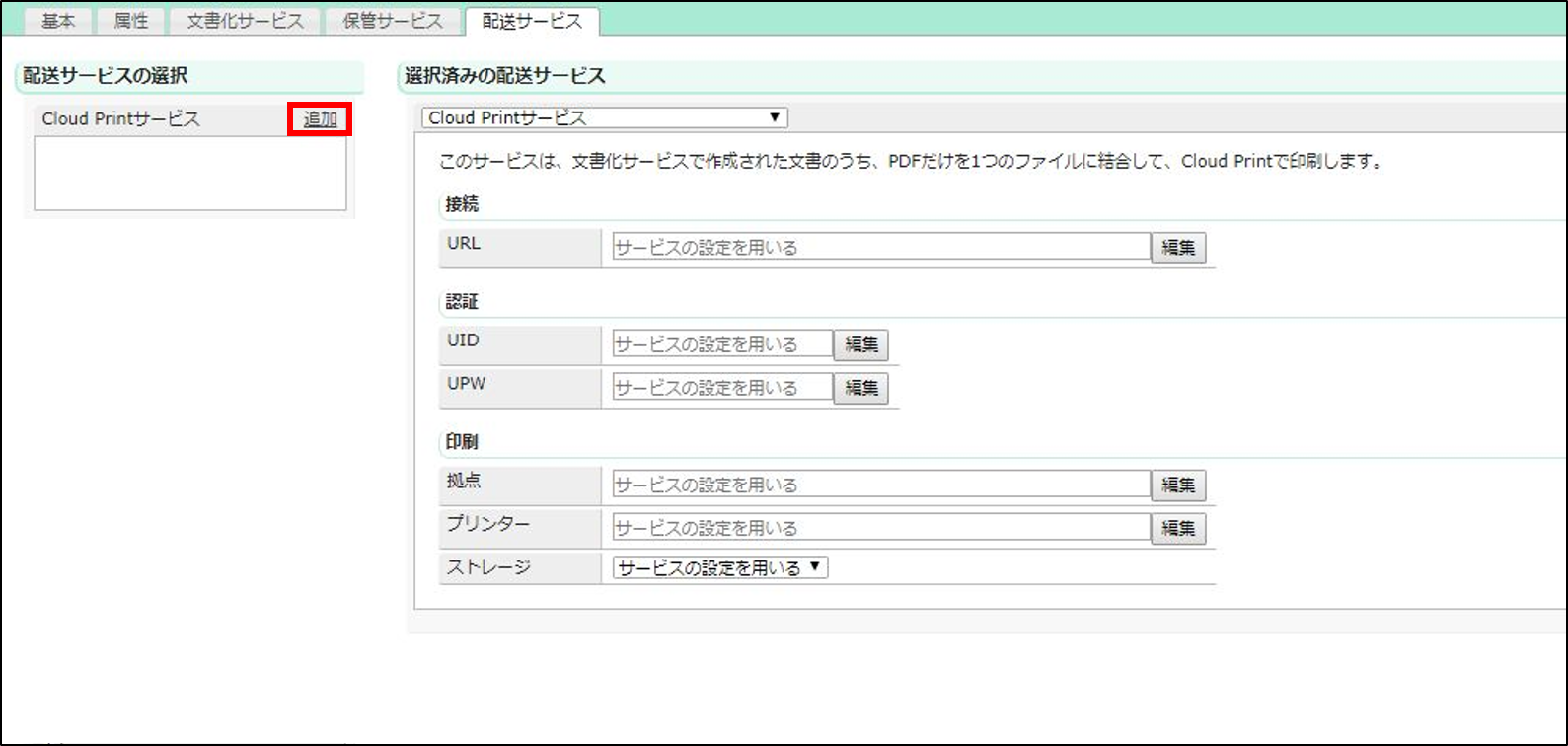
Task: Click 編集 button for プリンター
Action: tap(1178, 528)
